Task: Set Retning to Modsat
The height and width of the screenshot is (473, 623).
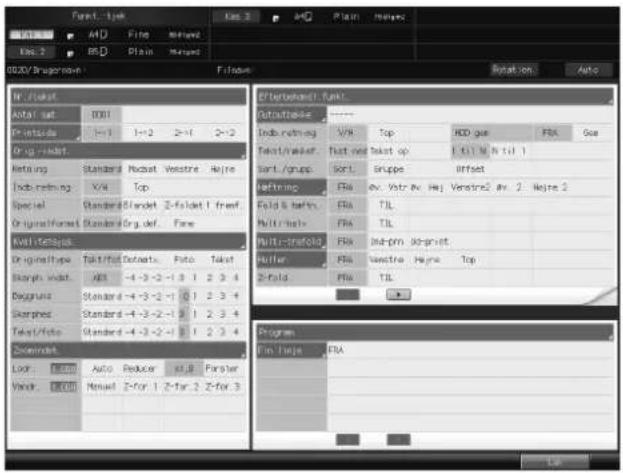Action: [x=143, y=169]
